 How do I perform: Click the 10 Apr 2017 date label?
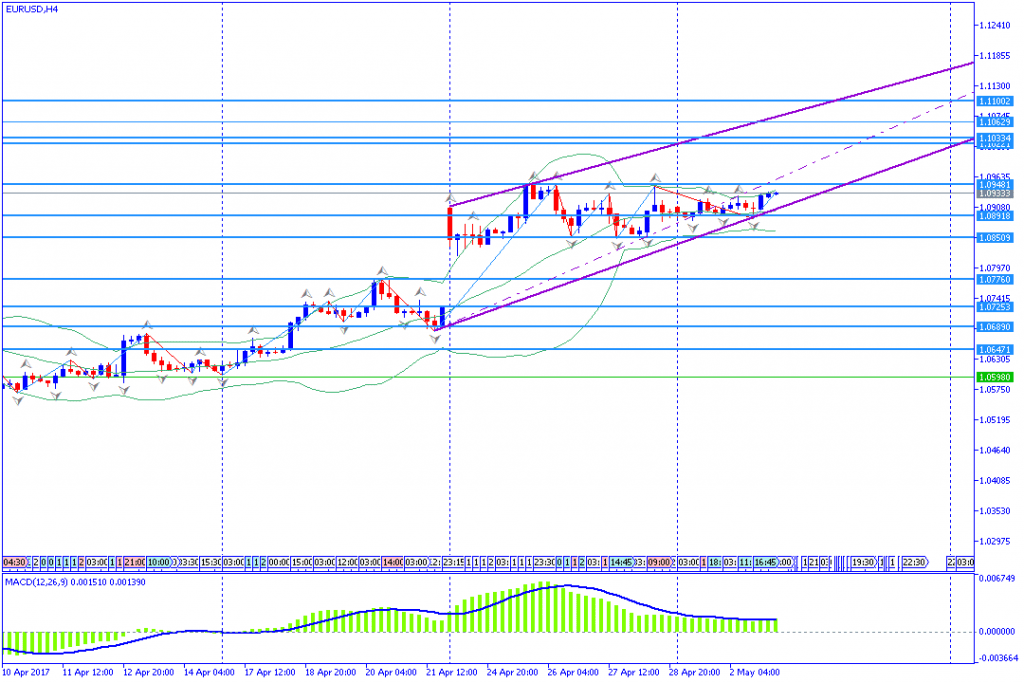26,672
